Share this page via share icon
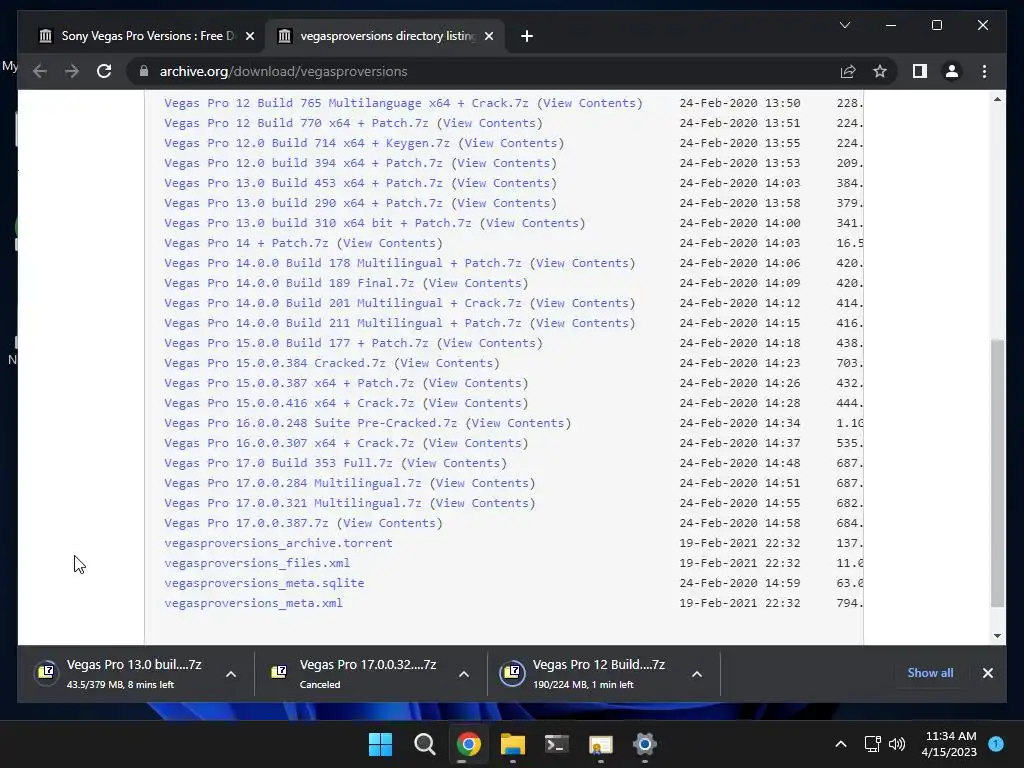This screenshot has width=1024, height=768. [848, 71]
